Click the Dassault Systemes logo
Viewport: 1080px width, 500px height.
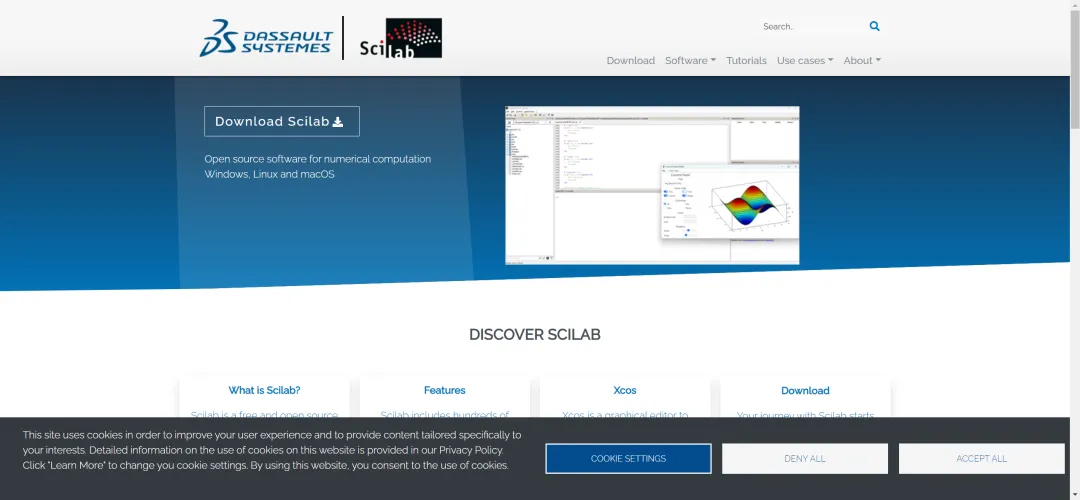(266, 38)
